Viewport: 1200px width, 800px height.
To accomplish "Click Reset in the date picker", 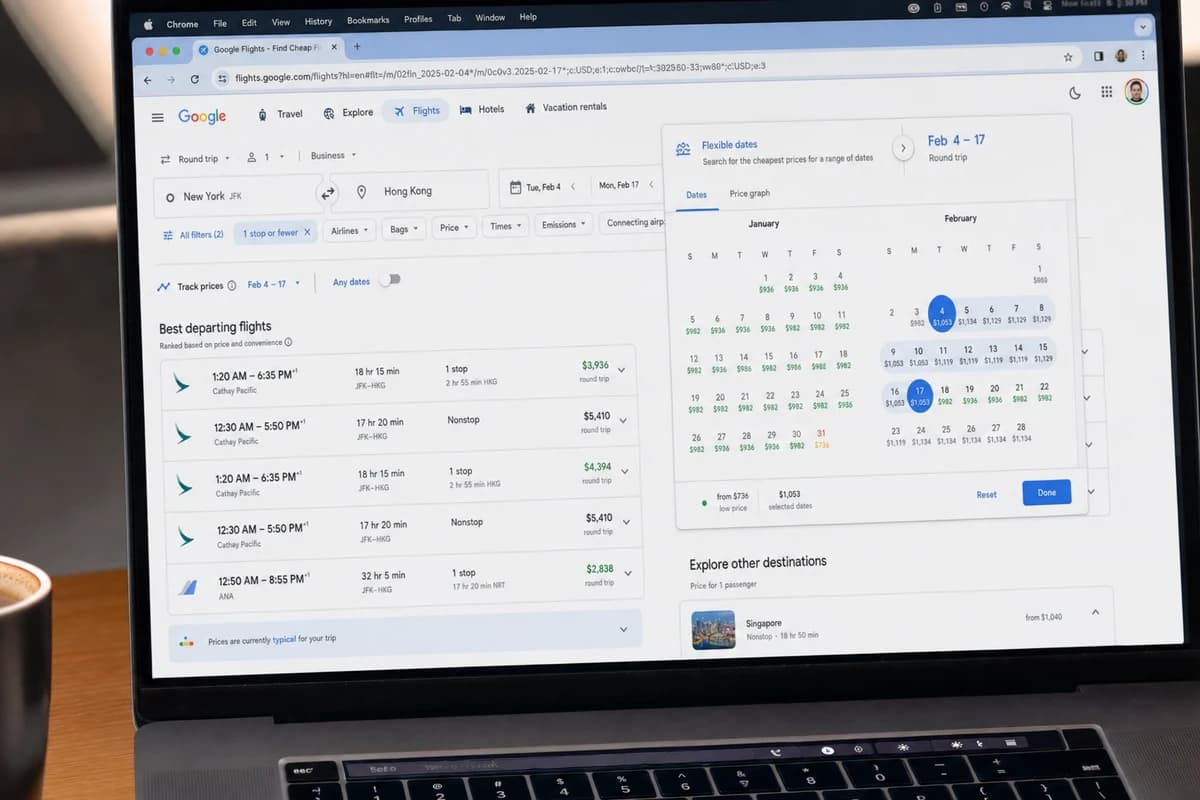I will pyautogui.click(x=986, y=495).
